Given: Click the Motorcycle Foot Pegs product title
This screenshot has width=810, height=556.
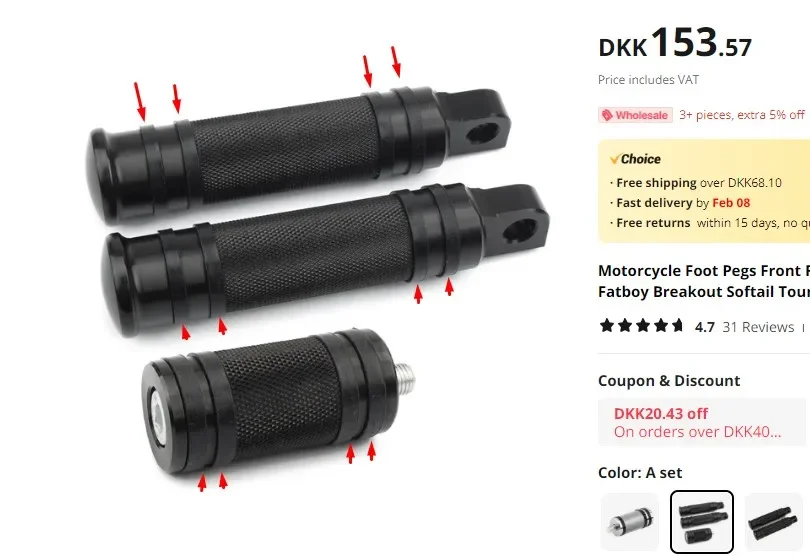Looking at the screenshot, I should pyautogui.click(x=704, y=281).
